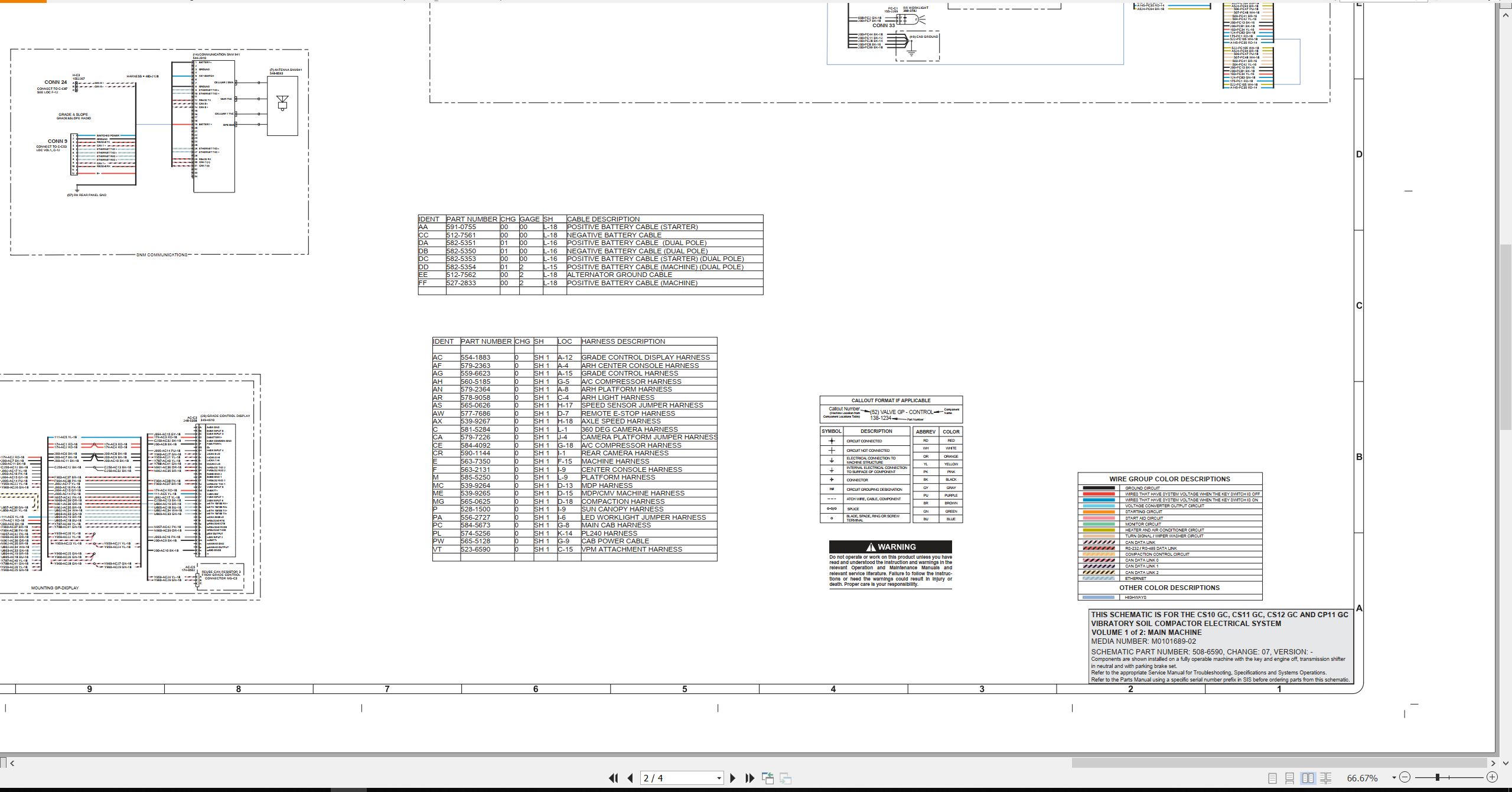This screenshot has width=1512, height=792.
Task: Click the CABLE DESCRIPTION column header
Action: point(603,219)
